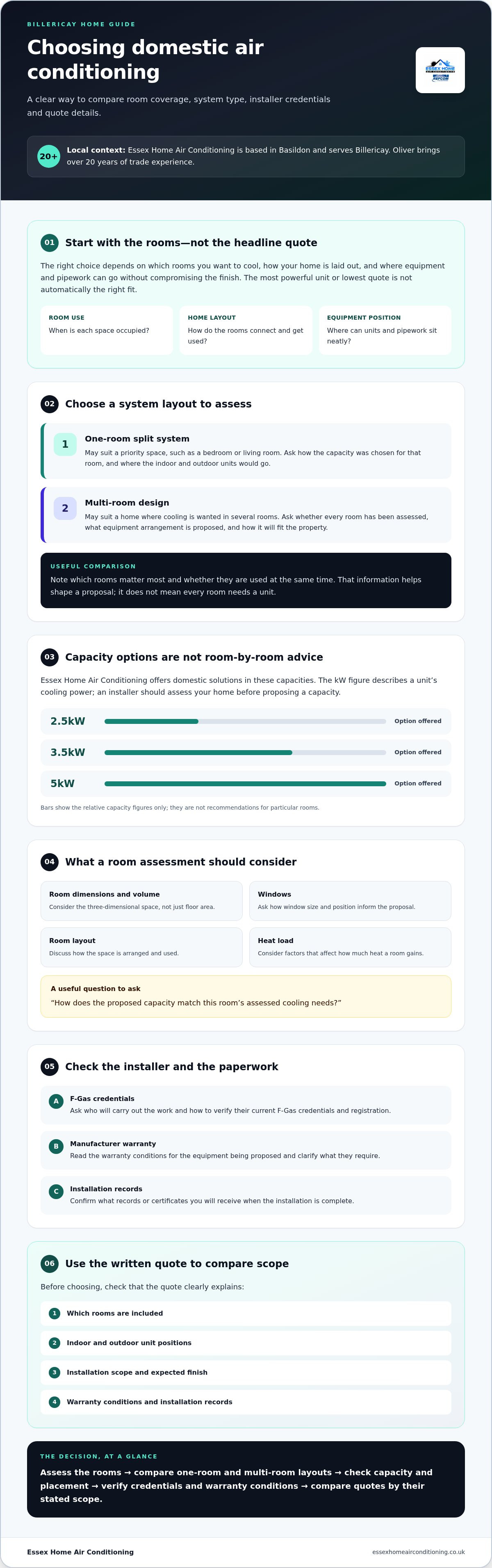Click the Windows assessment card
This screenshot has width=492, height=1568.
coord(350,901)
